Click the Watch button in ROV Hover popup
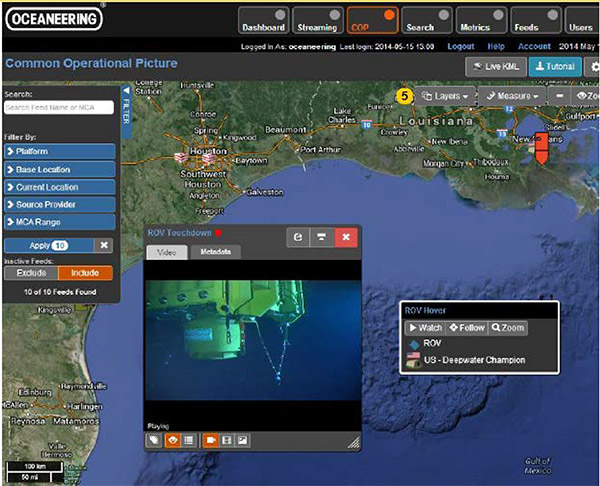 tap(424, 328)
